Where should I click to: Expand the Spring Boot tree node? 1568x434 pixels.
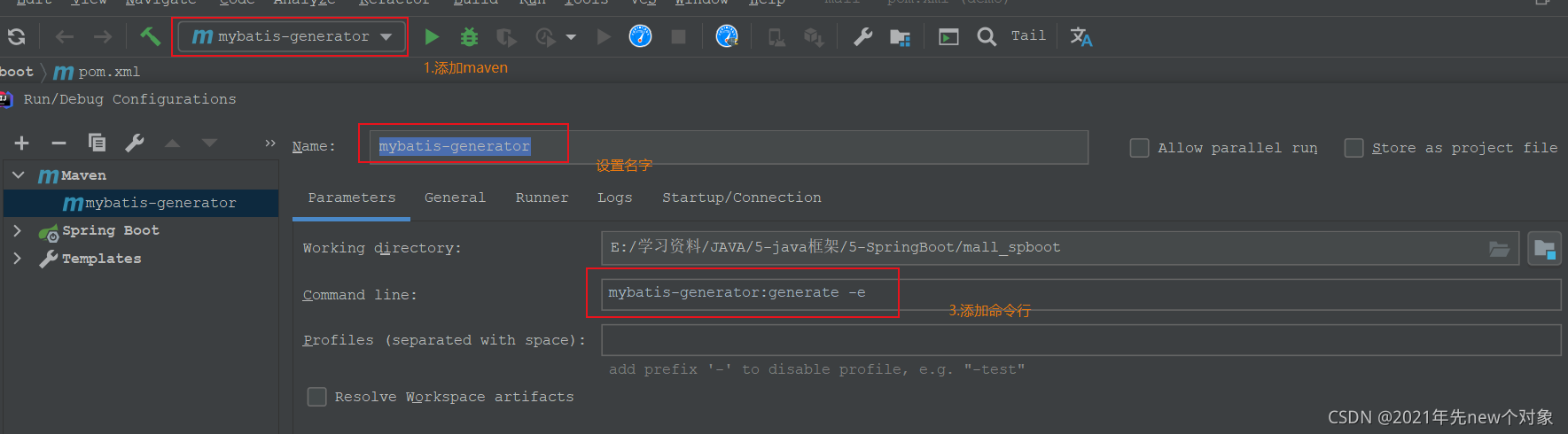pyautogui.click(x=18, y=230)
